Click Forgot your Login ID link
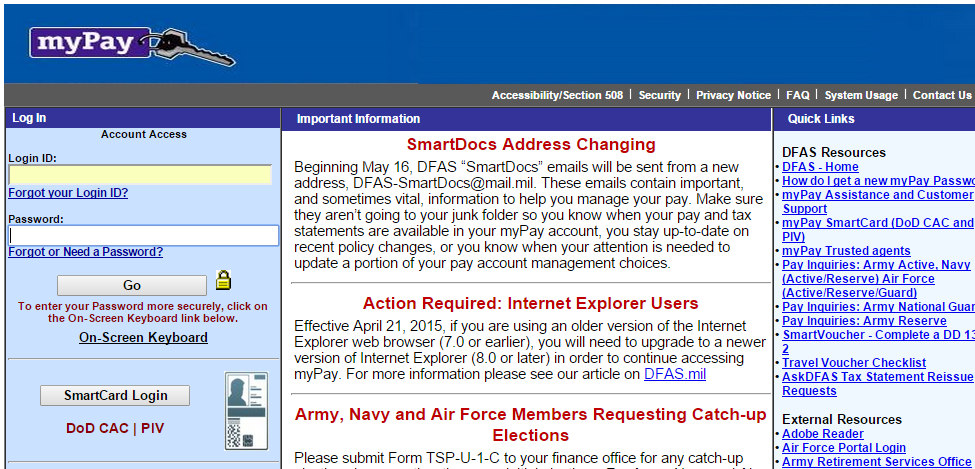This screenshot has height=469, width=975. [x=68, y=193]
